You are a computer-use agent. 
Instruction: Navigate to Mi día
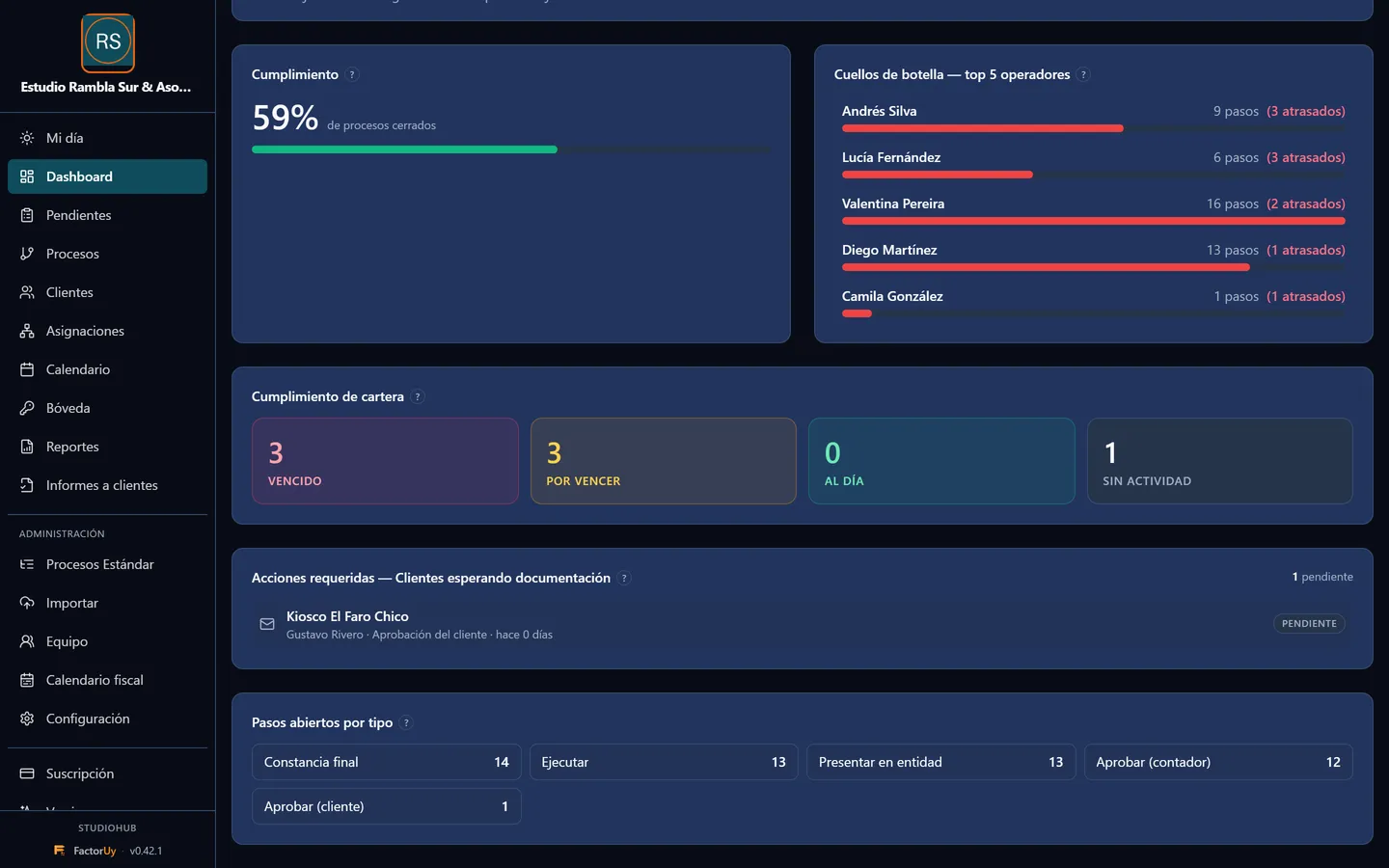107,138
